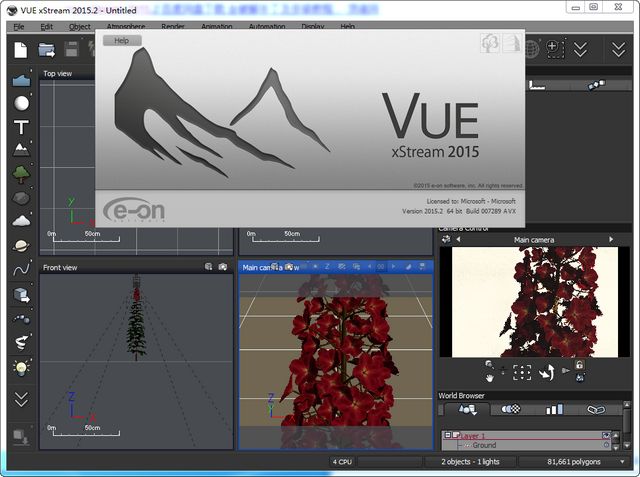The width and height of the screenshot is (640, 477).
Task: Add a water plane from left toolbar
Action: (21, 80)
